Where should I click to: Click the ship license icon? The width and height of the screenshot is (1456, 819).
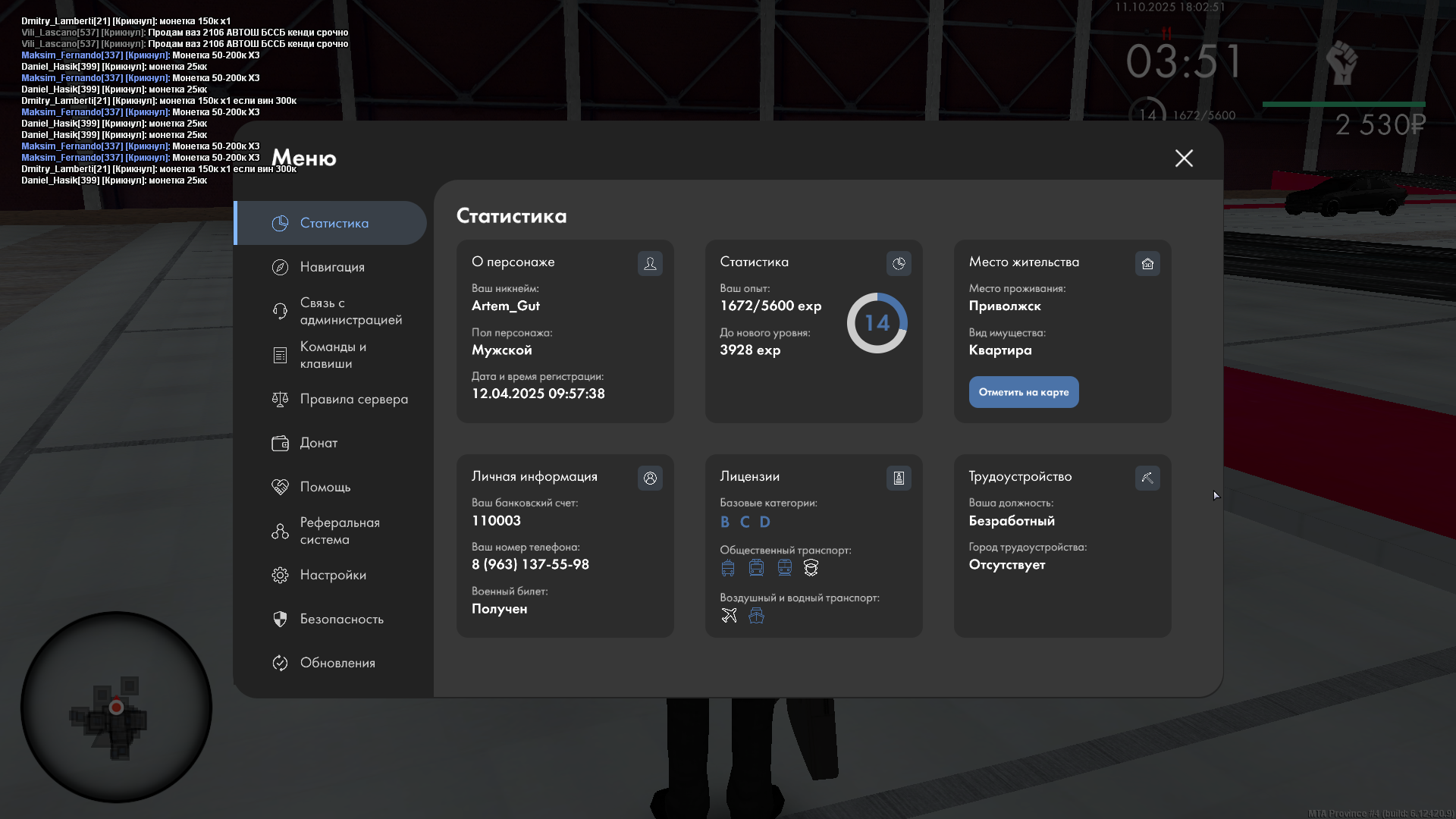click(x=756, y=615)
